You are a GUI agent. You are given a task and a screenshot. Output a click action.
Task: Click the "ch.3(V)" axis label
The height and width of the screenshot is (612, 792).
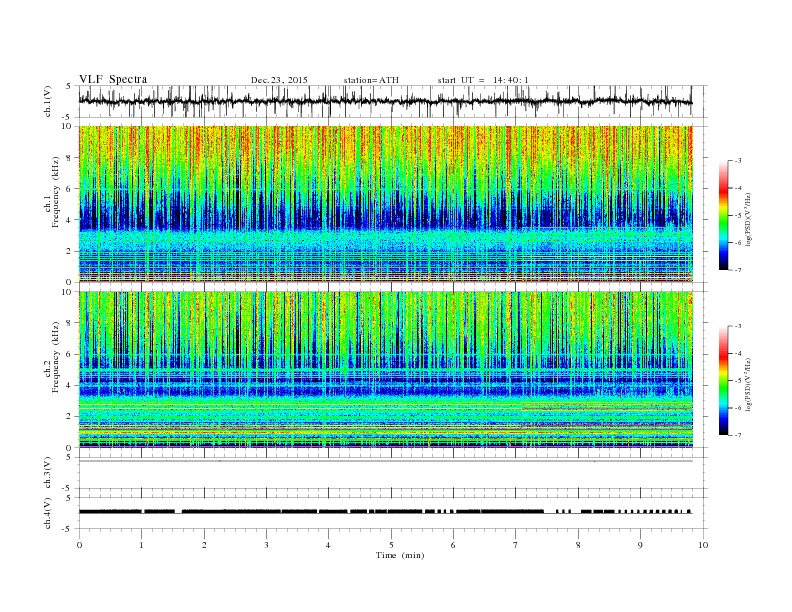pos(48,473)
